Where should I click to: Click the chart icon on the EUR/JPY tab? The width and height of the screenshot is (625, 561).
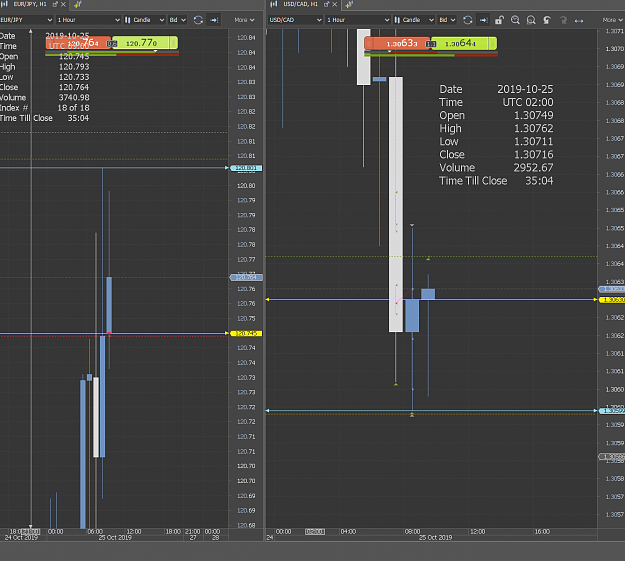4,4
